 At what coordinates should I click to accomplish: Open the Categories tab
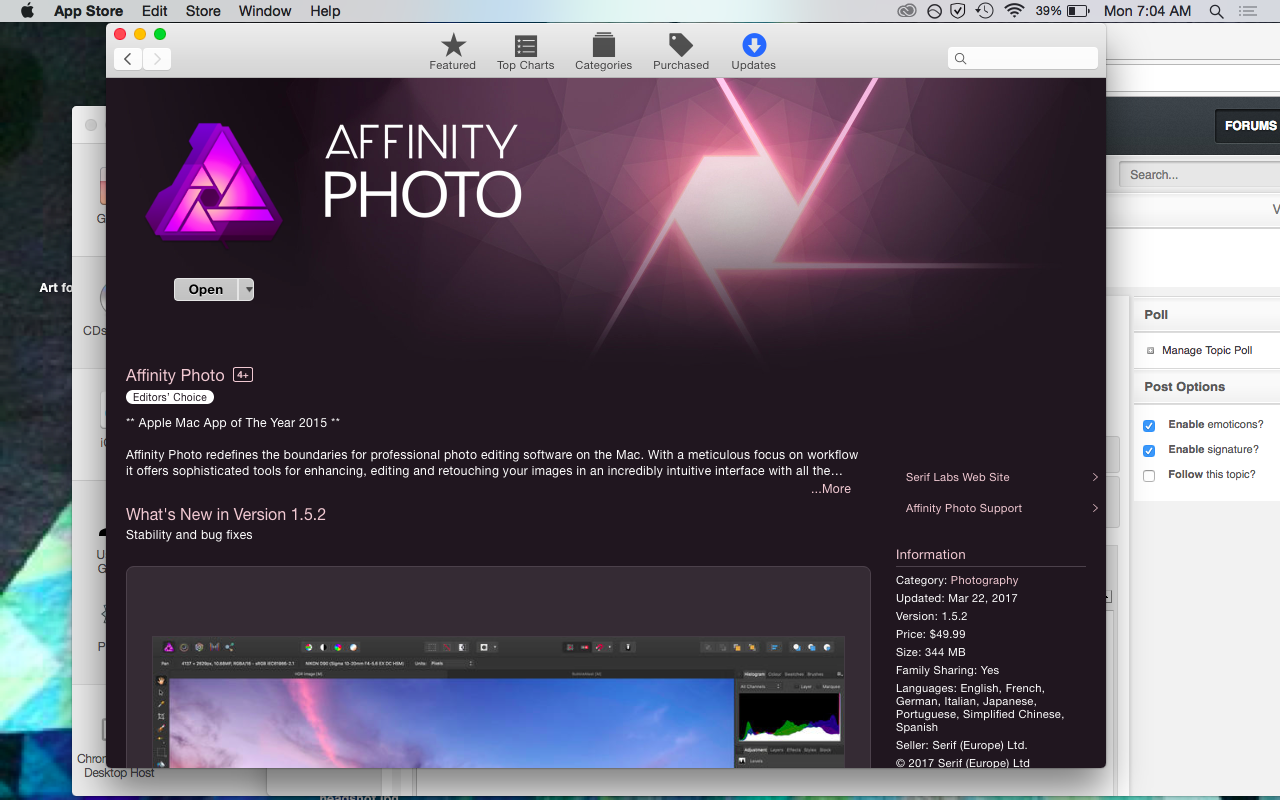pyautogui.click(x=603, y=52)
